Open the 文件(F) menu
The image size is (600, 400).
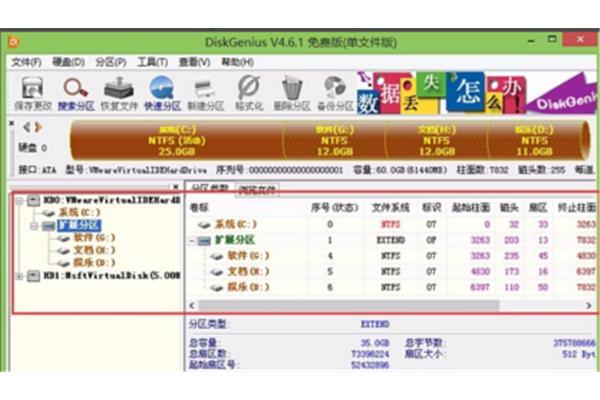click(26, 62)
